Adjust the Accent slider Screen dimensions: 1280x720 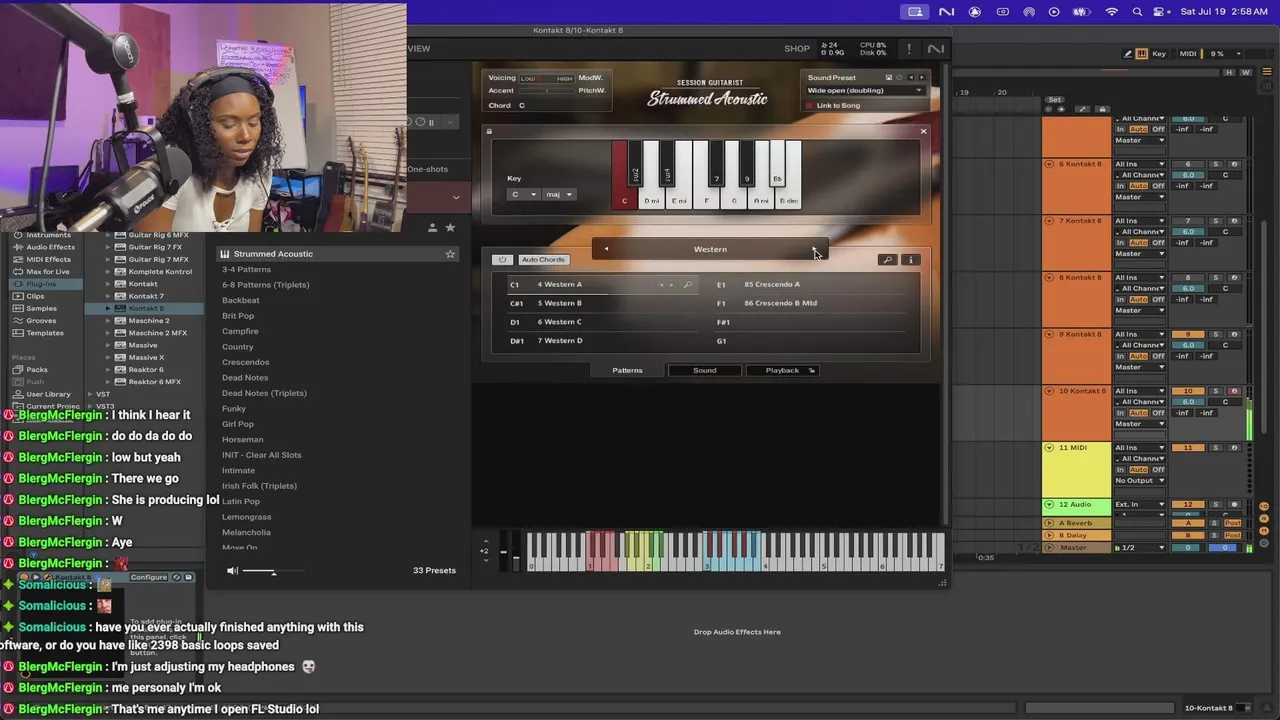coord(546,91)
